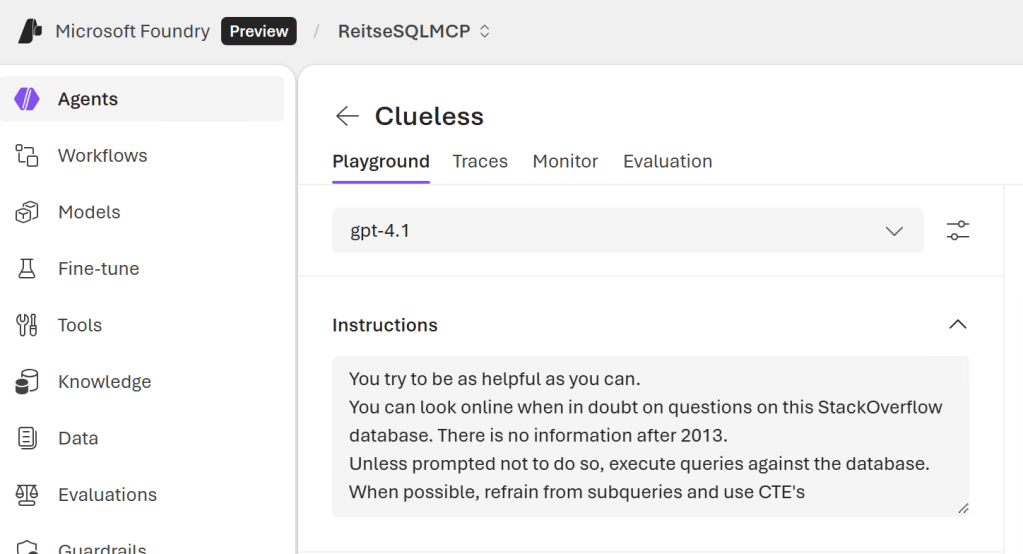
Task: Collapse the Instructions section
Action: 957,325
